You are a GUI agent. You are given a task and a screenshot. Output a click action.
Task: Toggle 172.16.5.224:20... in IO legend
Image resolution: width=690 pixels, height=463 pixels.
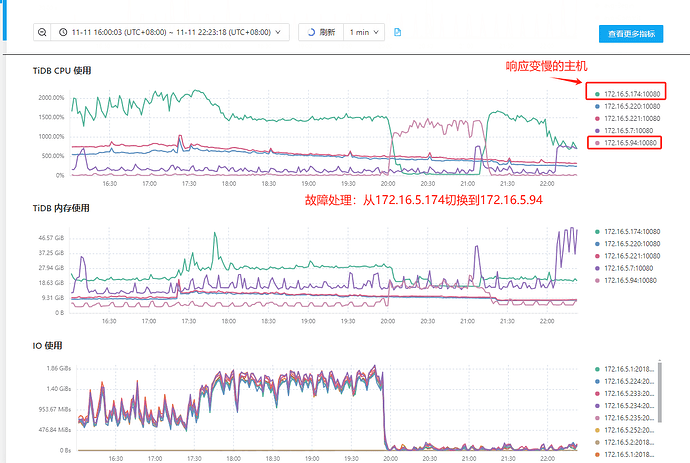pyautogui.click(x=625, y=382)
